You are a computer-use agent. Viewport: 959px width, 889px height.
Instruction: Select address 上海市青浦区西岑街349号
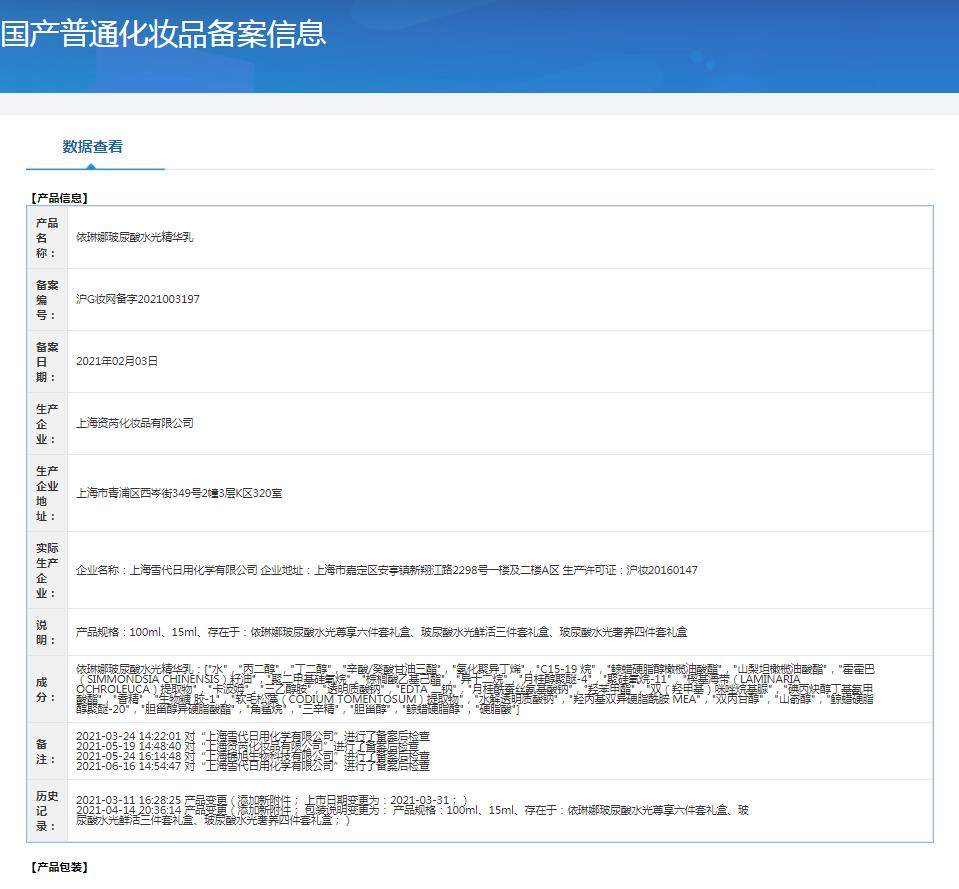179,493
